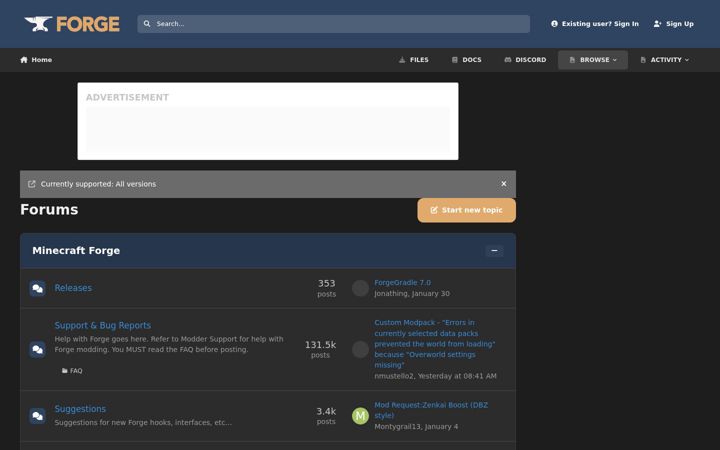Open Custom Modpack errors topic

tap(435, 344)
